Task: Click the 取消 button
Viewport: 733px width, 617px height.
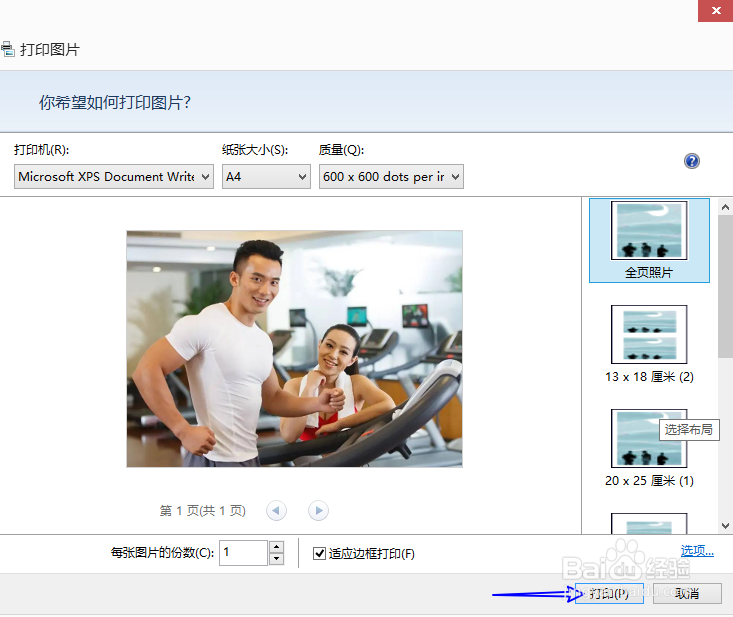Action: 687,593
